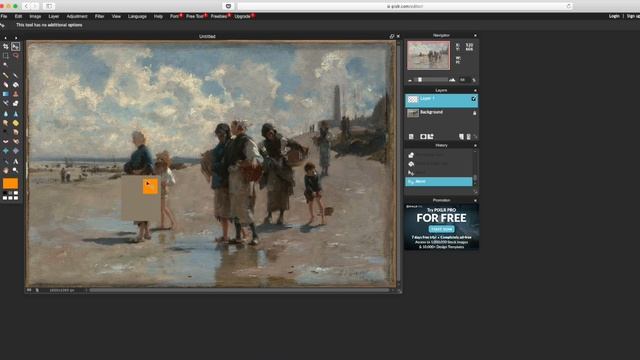The height and width of the screenshot is (360, 640).
Task: Toggle Layer 1 visibility checkbox
Action: click(x=473, y=99)
